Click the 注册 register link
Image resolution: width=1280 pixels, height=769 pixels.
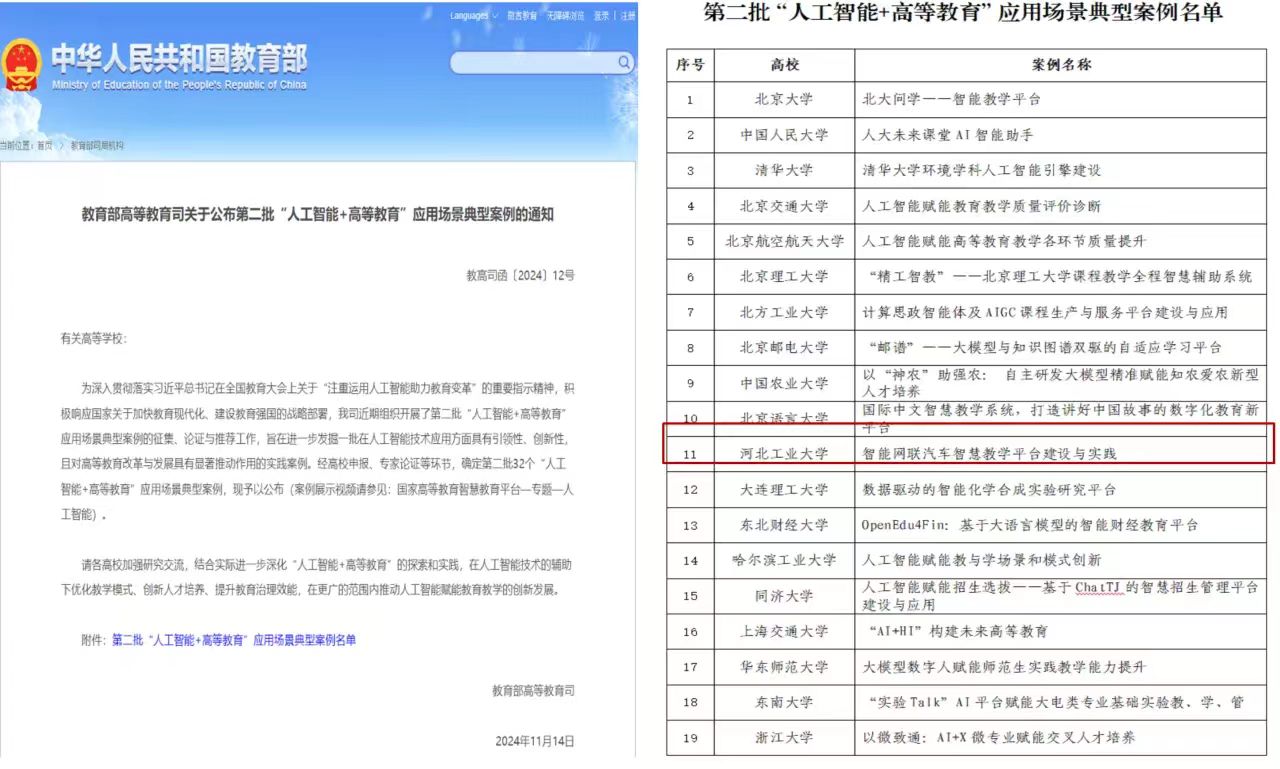627,16
